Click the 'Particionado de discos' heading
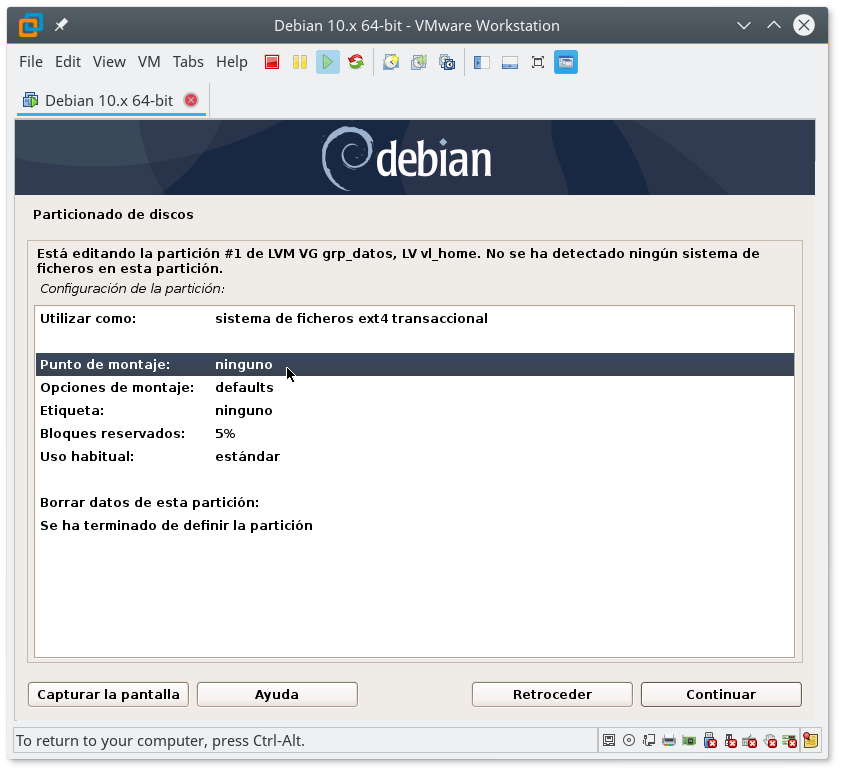Image resolution: width=841 pixels, height=772 pixels. coord(113,215)
